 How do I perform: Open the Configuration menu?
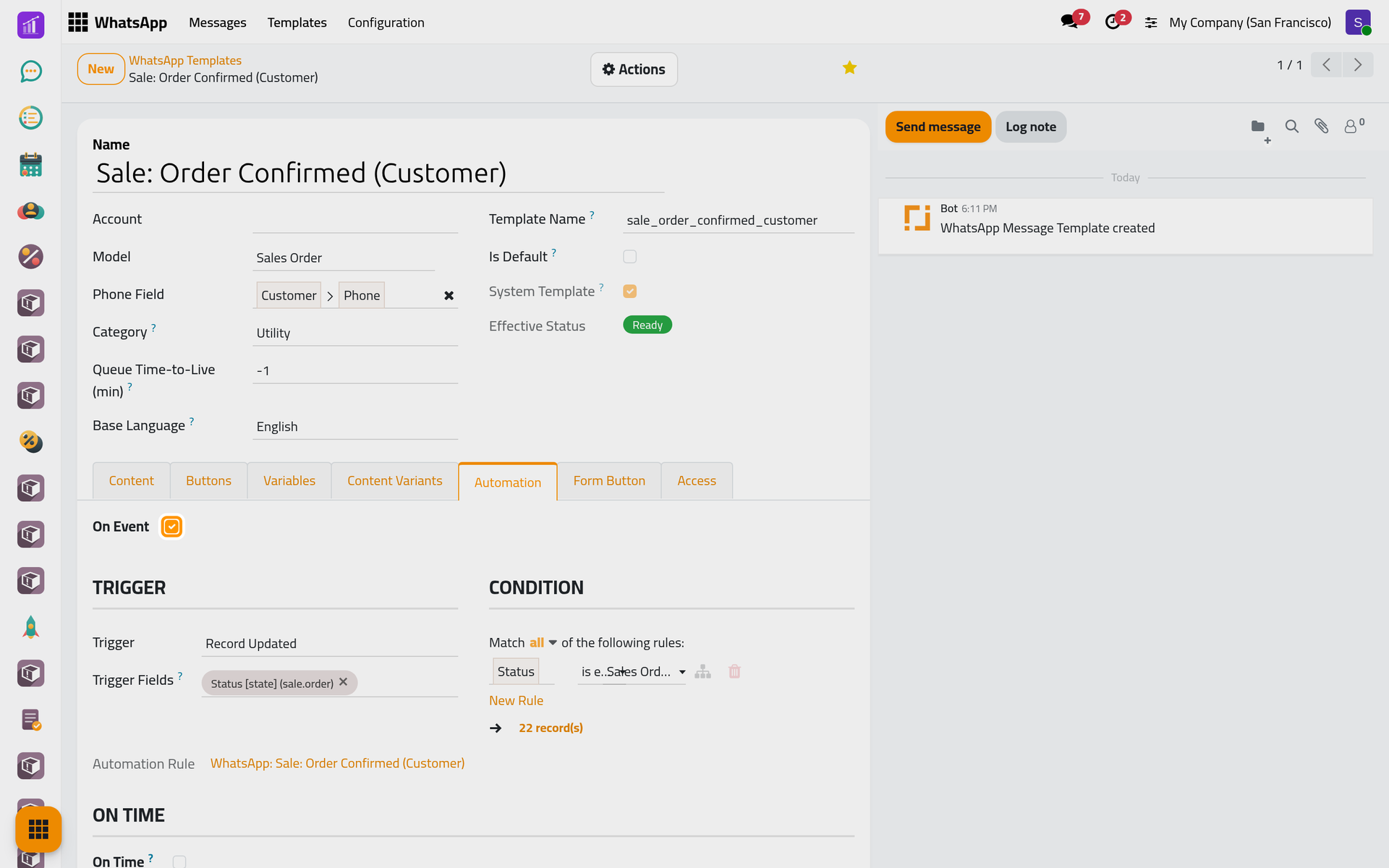tap(386, 22)
